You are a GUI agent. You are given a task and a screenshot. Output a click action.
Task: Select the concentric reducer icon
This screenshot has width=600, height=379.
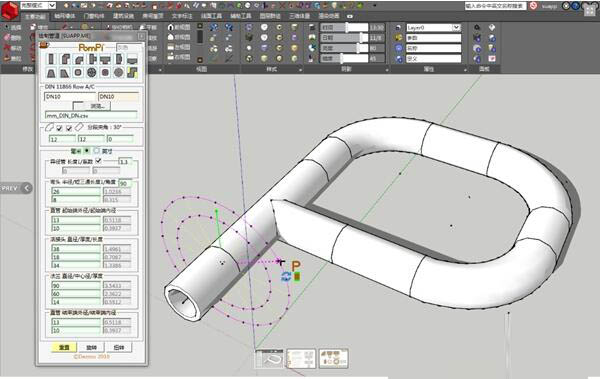click(x=51, y=72)
